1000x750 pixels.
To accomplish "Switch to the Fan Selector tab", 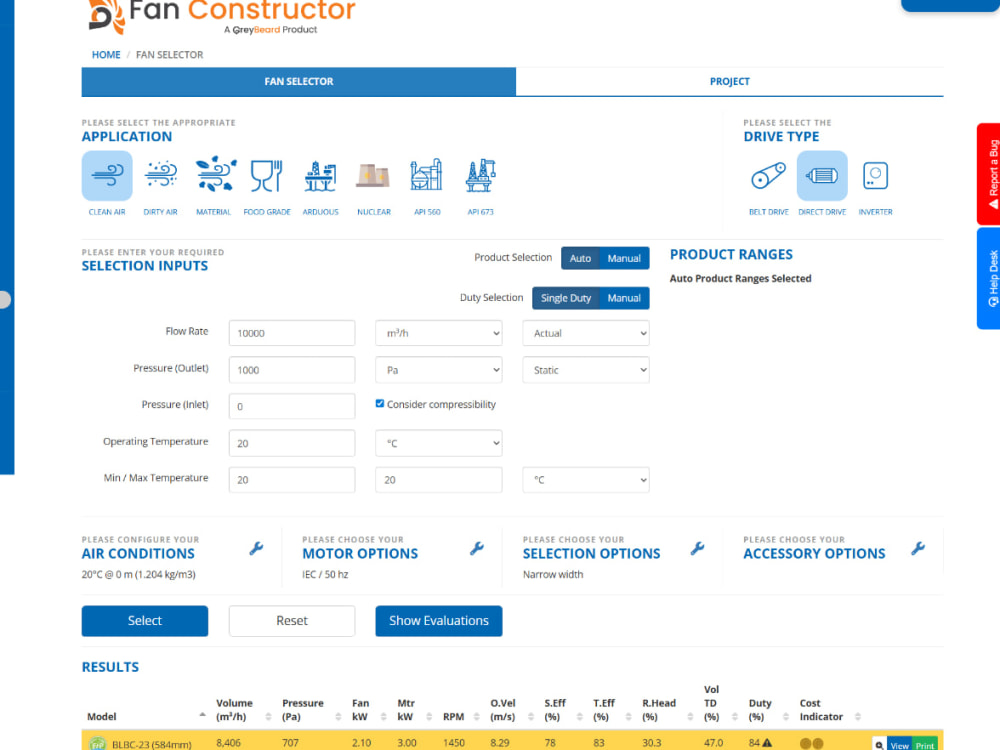I will point(298,82).
